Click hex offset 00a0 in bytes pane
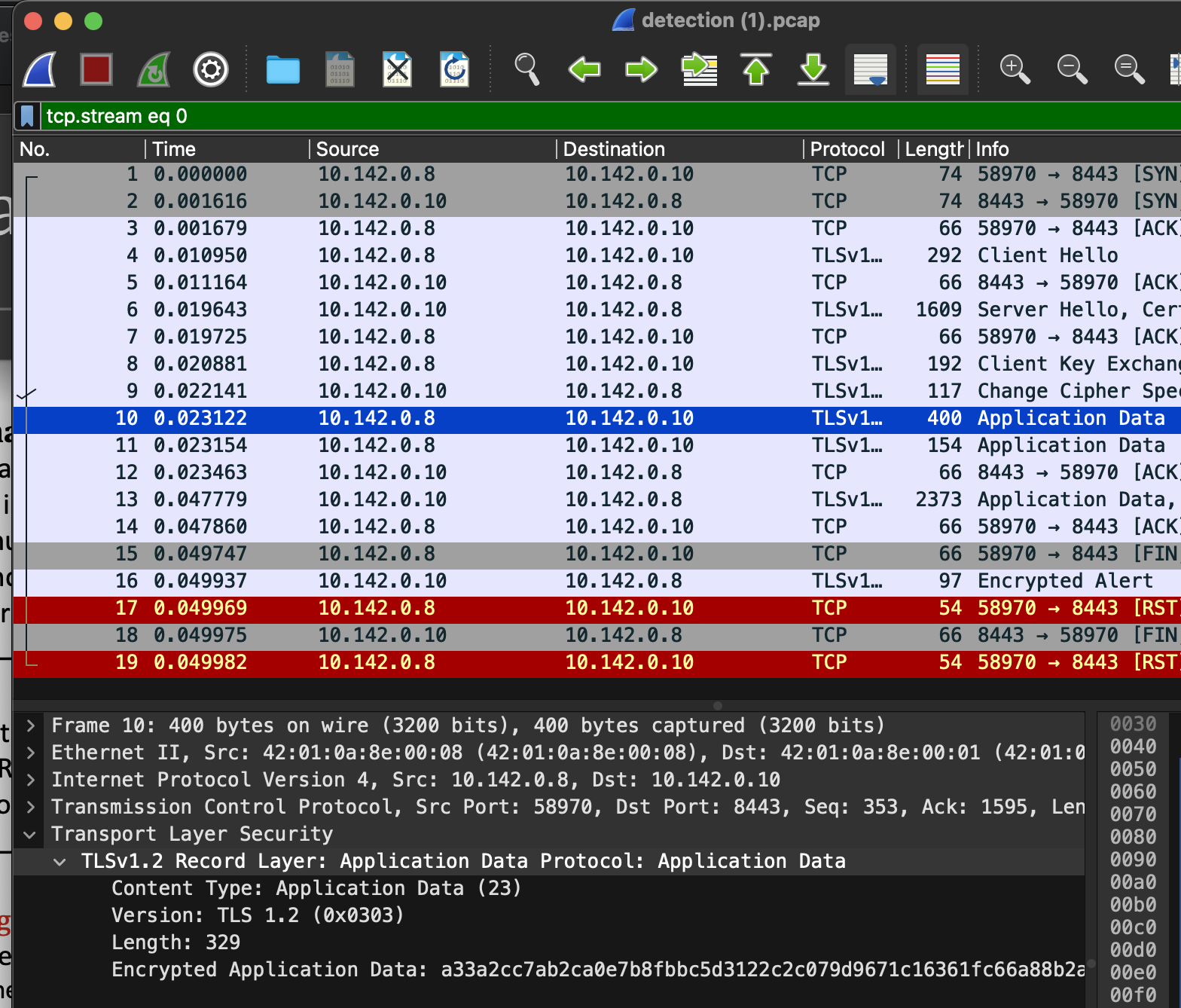The image size is (1181, 1008). coord(1133,882)
